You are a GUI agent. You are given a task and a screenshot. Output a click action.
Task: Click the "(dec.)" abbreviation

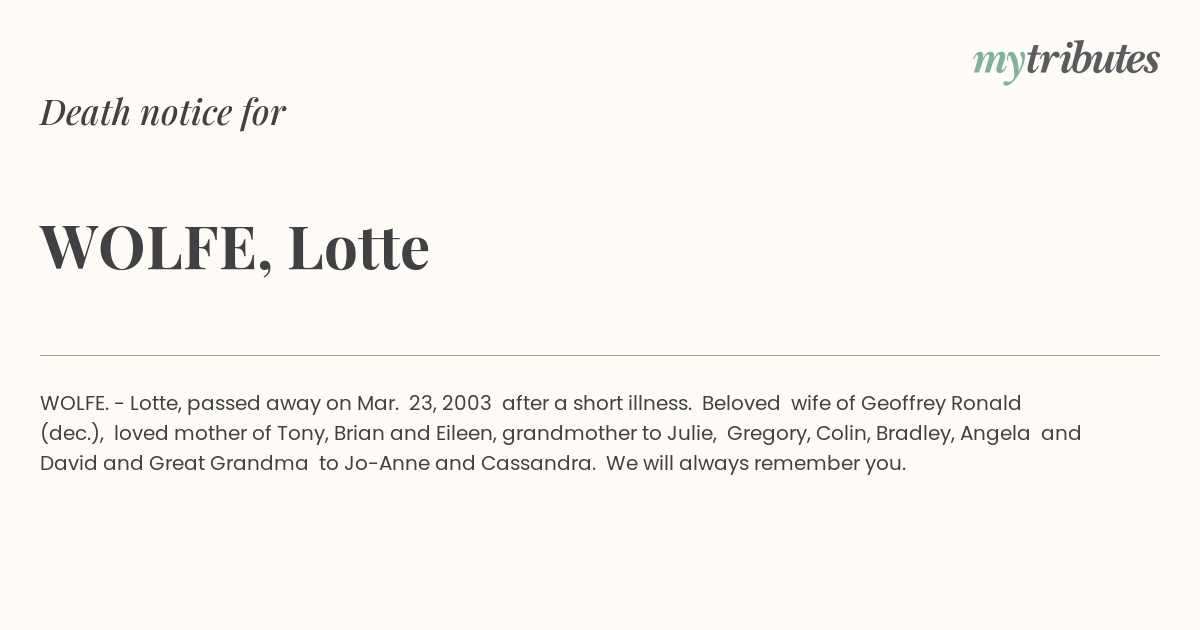(x=72, y=433)
